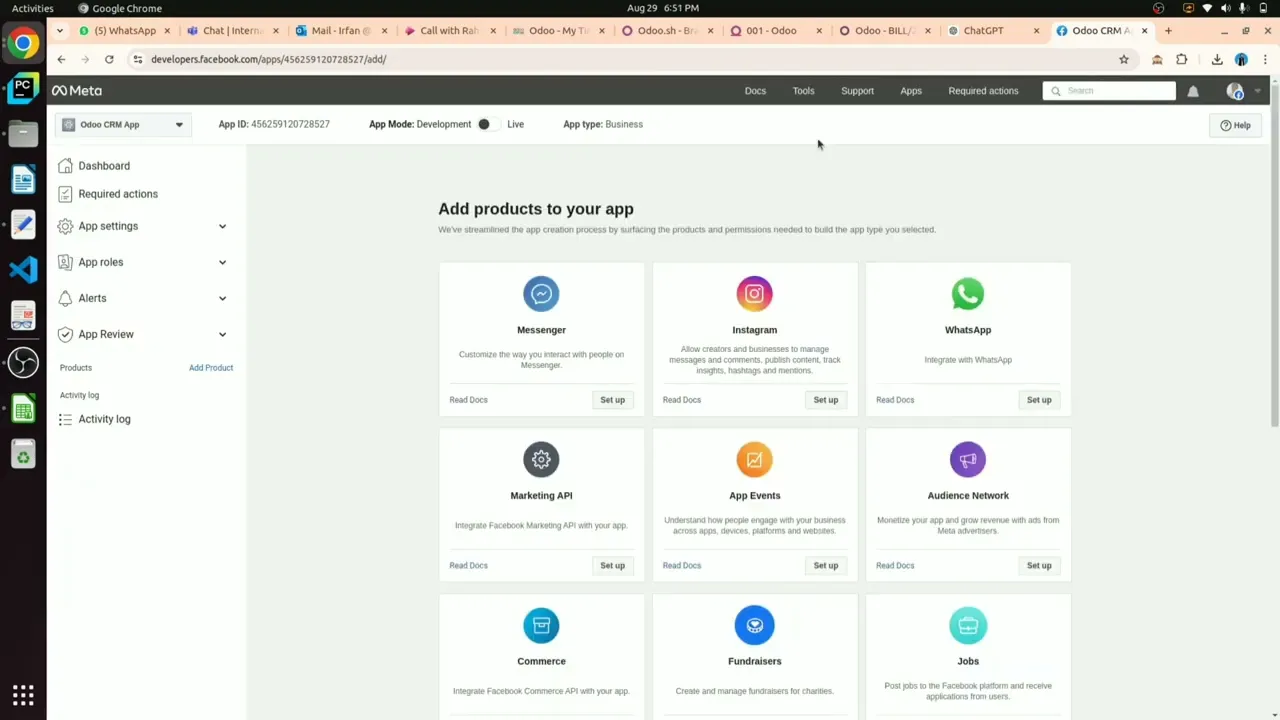Open notifications bell icon

coord(1193,91)
